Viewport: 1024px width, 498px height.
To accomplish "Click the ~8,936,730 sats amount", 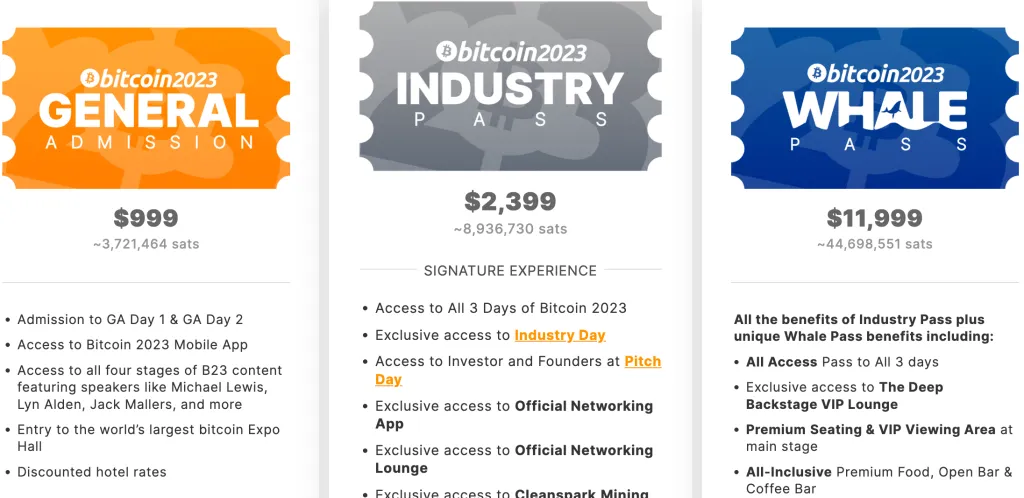I will [510, 229].
